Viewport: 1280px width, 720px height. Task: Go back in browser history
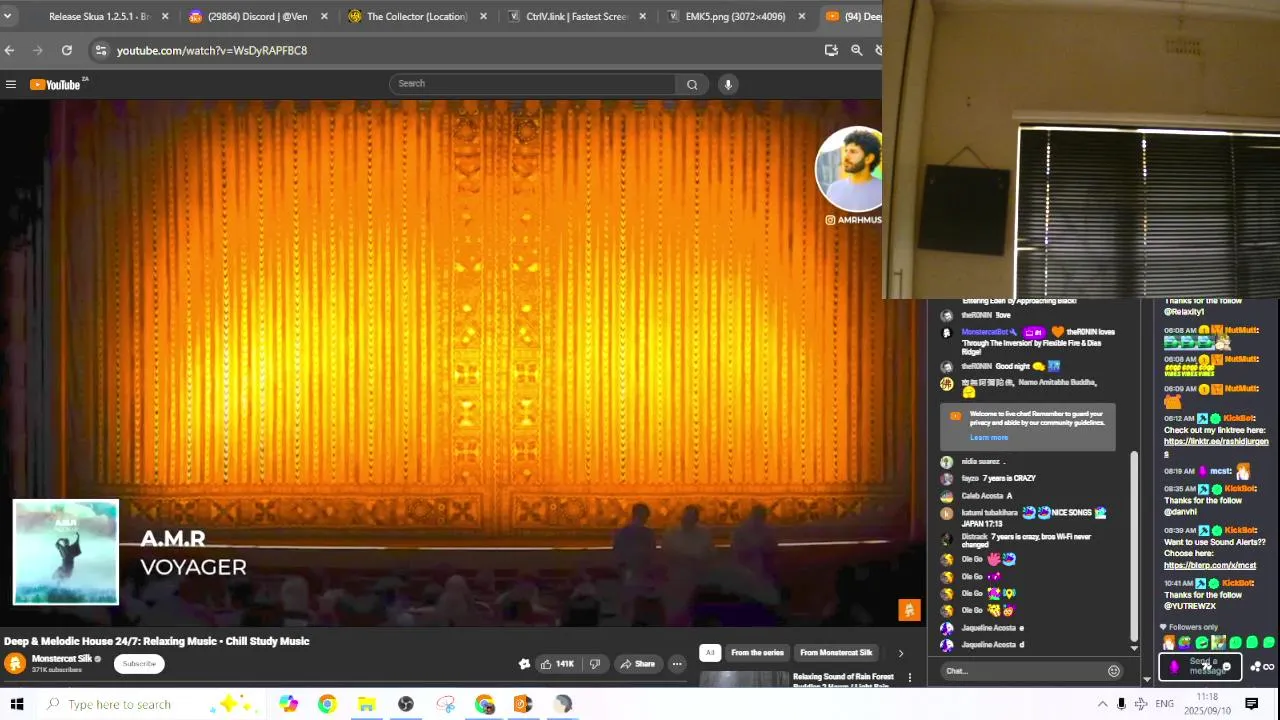[x=9, y=50]
